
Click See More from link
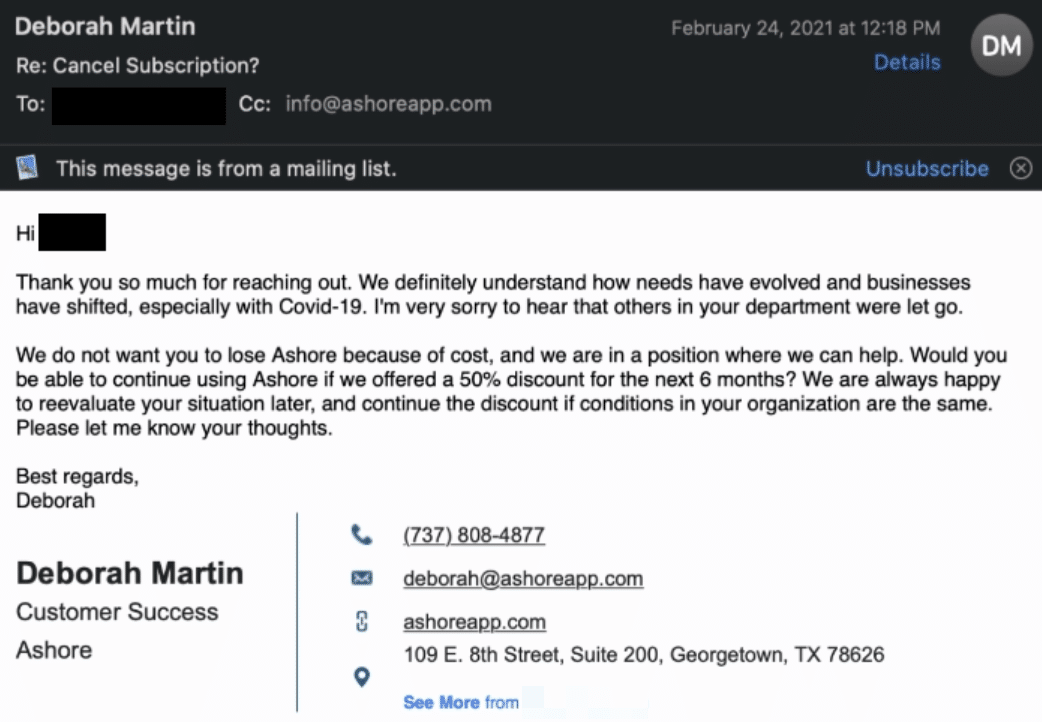click(x=461, y=702)
